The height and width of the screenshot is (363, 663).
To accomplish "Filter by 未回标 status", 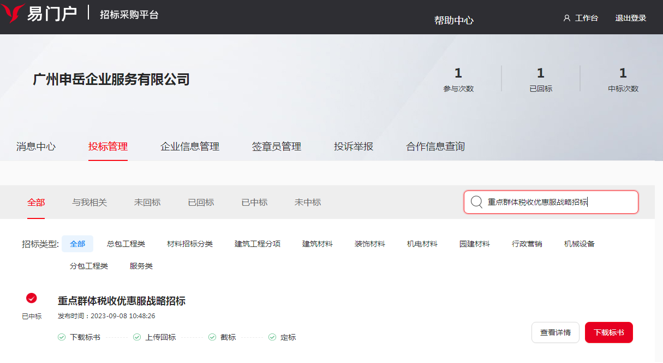I will point(147,202).
